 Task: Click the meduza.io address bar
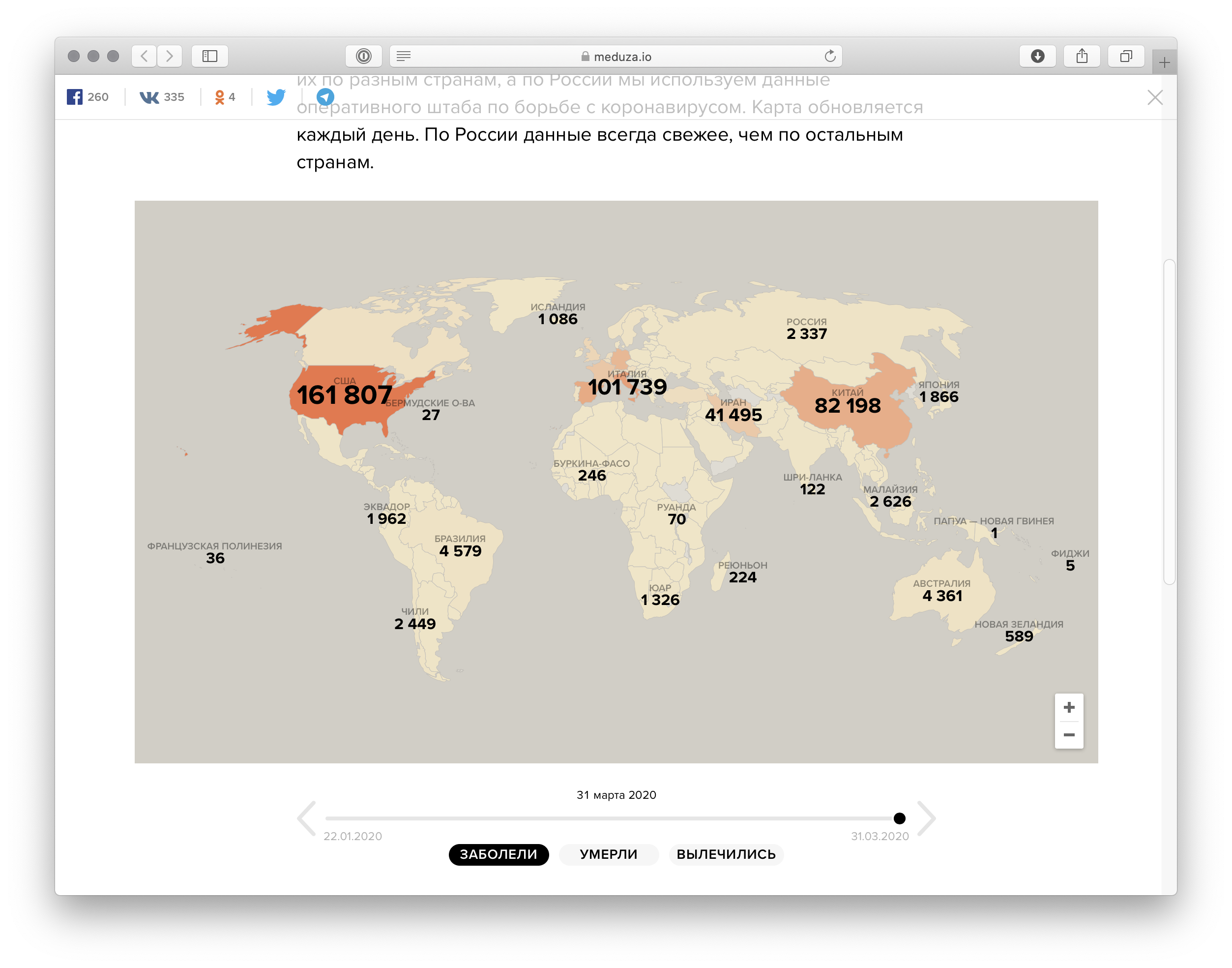coord(616,56)
